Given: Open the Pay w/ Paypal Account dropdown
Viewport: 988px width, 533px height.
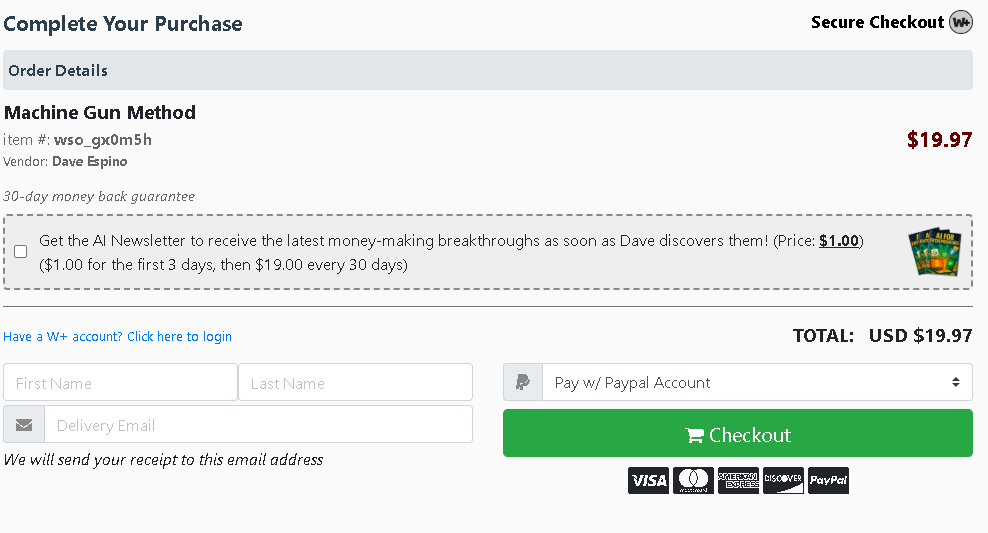Looking at the screenshot, I should (x=756, y=382).
